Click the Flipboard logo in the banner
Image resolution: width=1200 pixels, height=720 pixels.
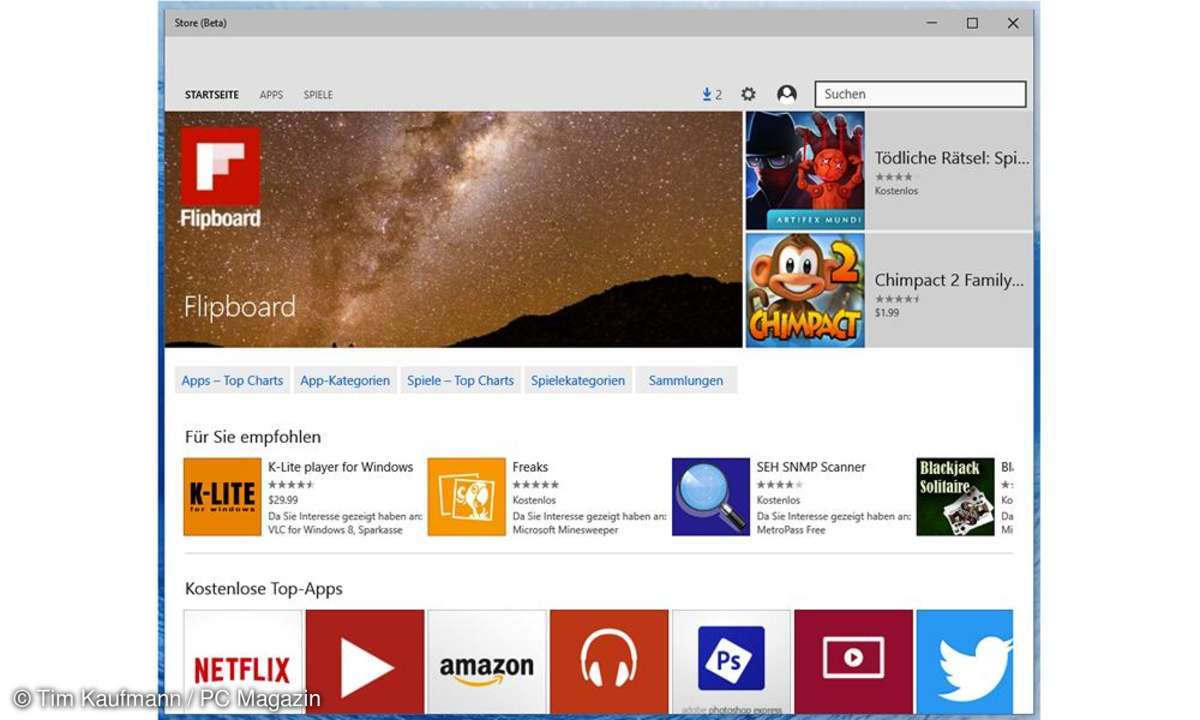220,177
